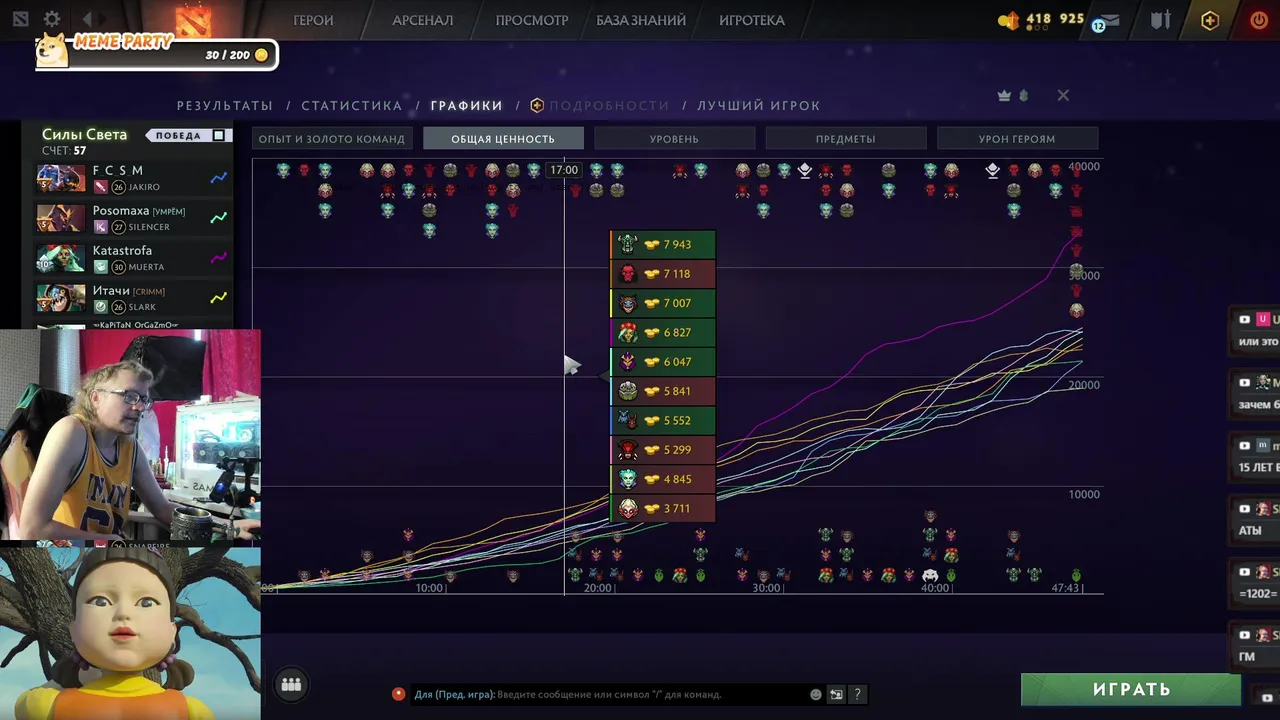Viewport: 1280px width, 720px height.
Task: Show the ОБЩАЯ ЦЕННОСТЬ graph
Action: [503, 139]
